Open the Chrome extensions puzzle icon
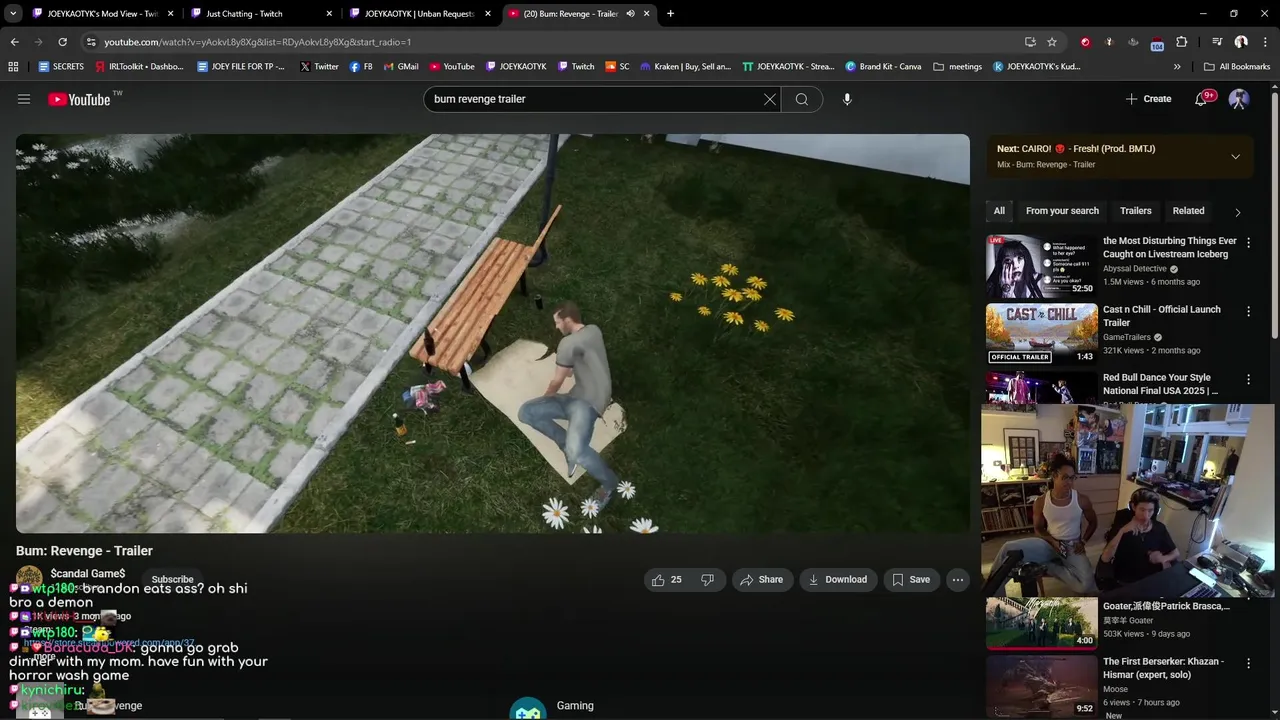The width and height of the screenshot is (1280, 720). click(1182, 42)
